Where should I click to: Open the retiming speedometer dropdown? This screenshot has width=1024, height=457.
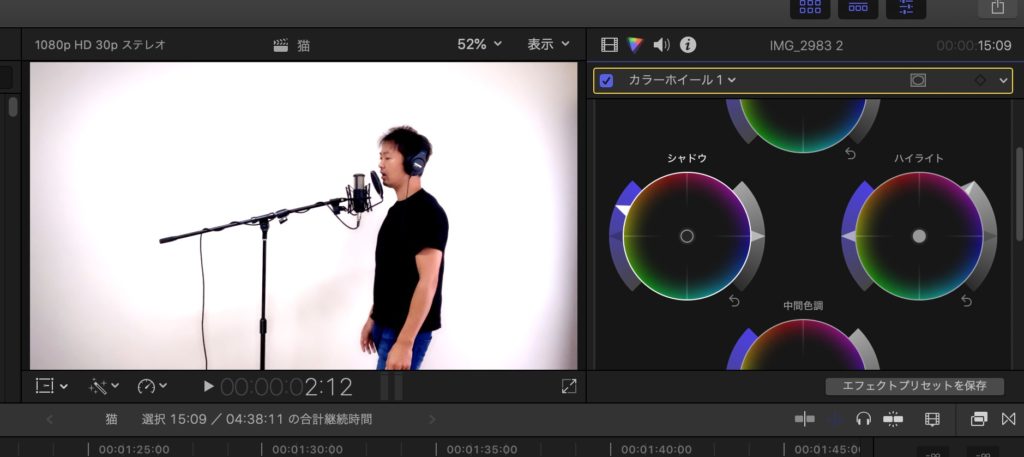coord(152,386)
